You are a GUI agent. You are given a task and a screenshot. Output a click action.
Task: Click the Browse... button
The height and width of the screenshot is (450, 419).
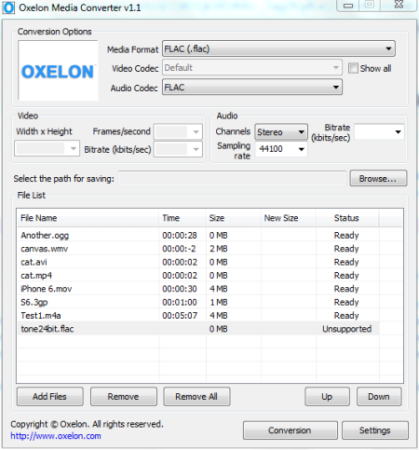point(378,179)
